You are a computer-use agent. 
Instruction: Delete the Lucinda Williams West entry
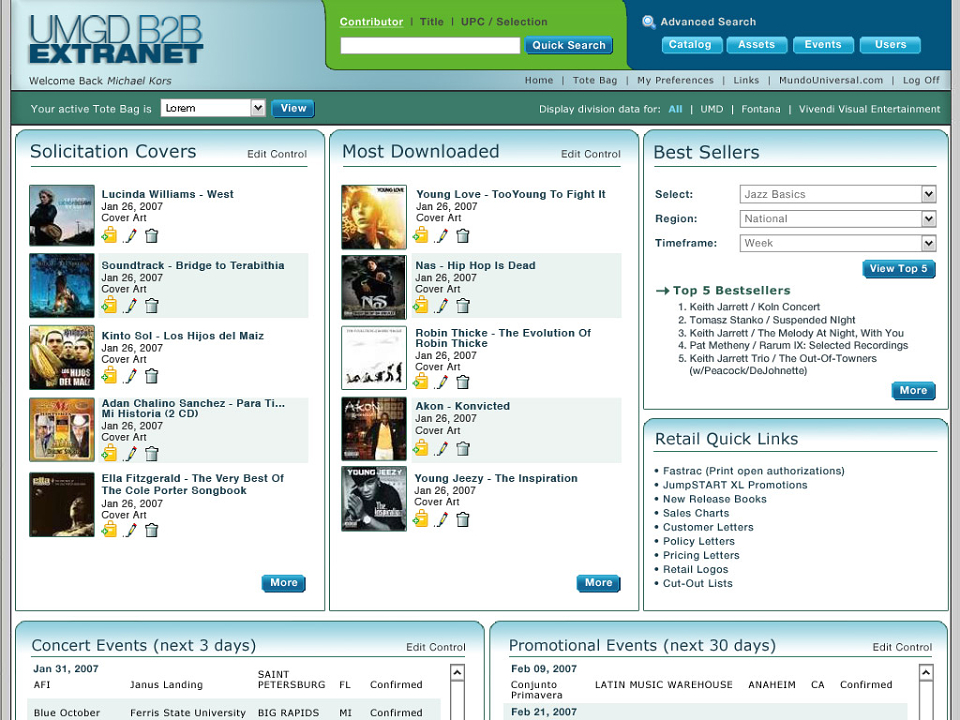pyautogui.click(x=151, y=236)
